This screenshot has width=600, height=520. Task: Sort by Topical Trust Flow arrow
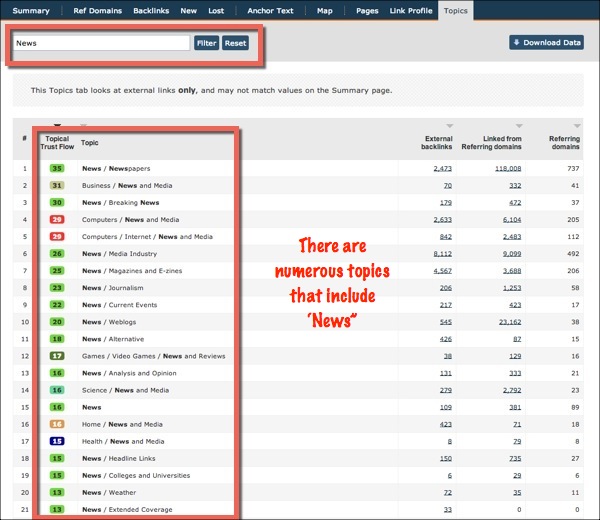57,125
